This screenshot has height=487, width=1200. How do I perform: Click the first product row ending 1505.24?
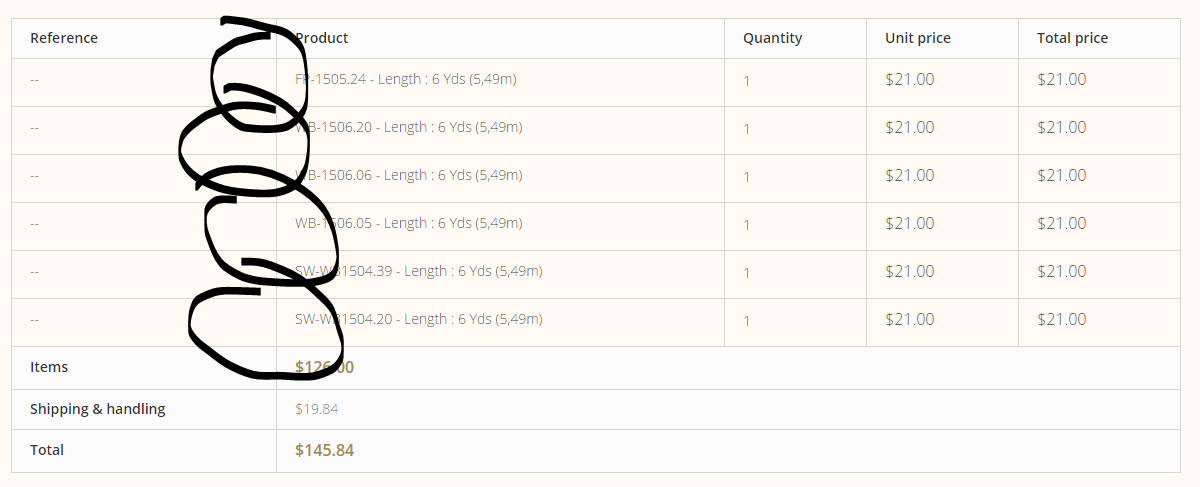(405, 79)
